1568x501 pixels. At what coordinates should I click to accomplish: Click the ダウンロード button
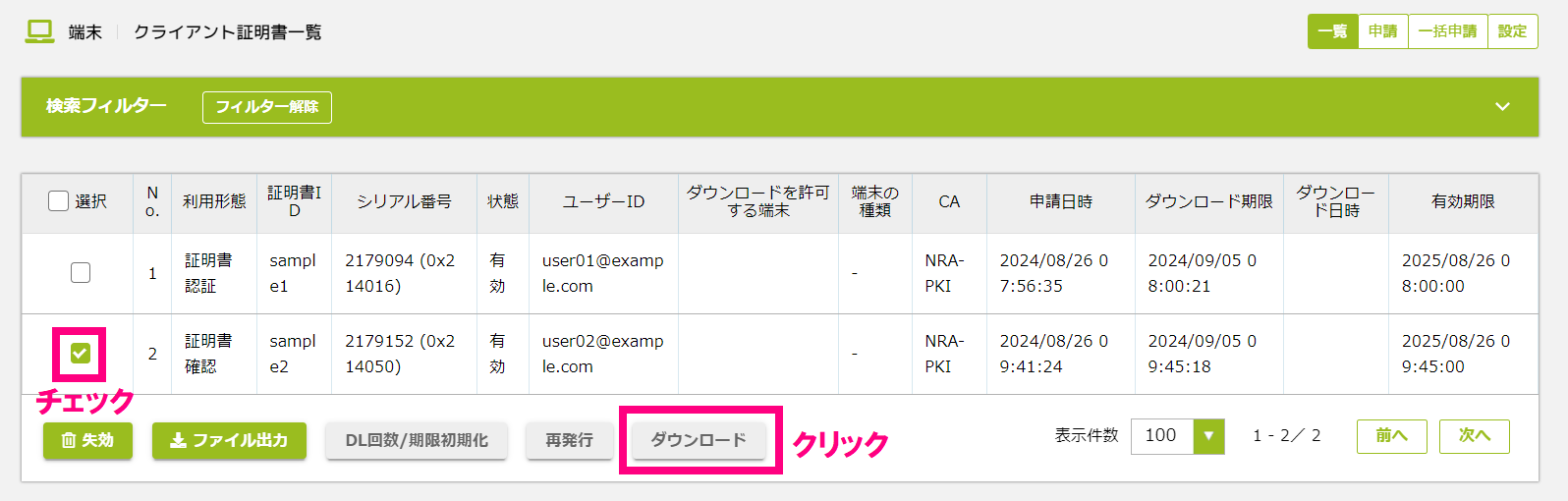[699, 440]
